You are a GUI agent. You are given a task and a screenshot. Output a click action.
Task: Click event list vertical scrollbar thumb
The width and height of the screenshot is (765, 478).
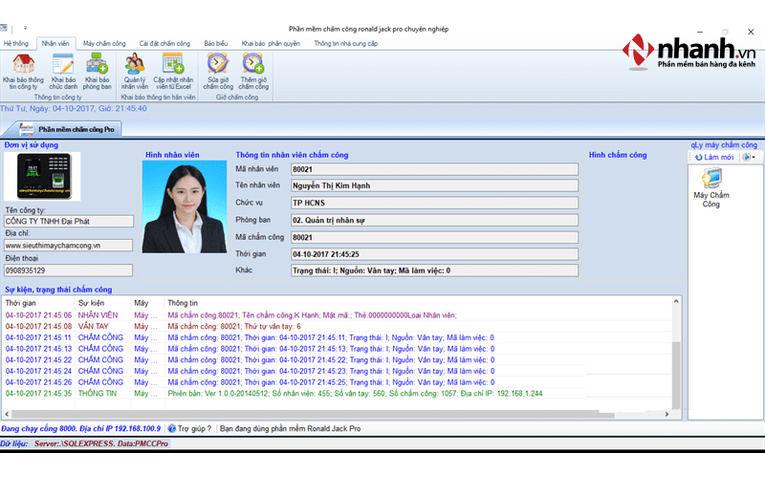click(x=676, y=375)
